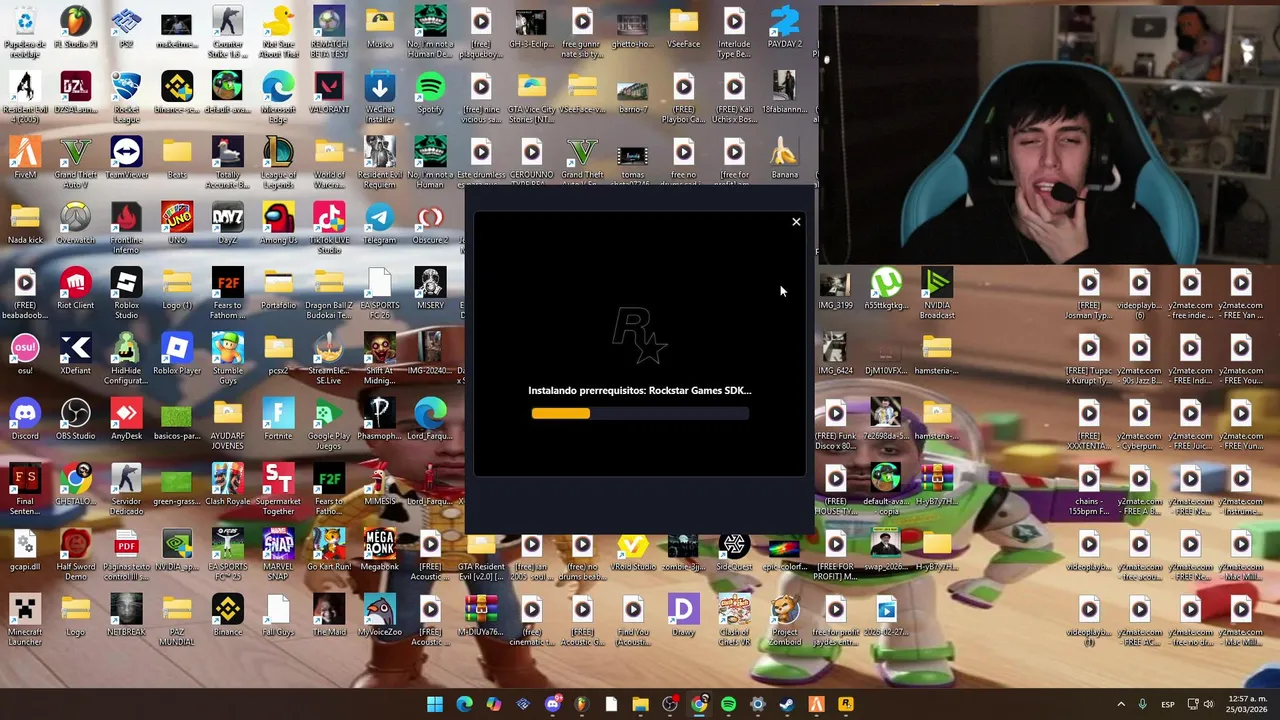1280x720 pixels.
Task: Select the Among Us desktop icon
Action: pyautogui.click(x=278, y=224)
